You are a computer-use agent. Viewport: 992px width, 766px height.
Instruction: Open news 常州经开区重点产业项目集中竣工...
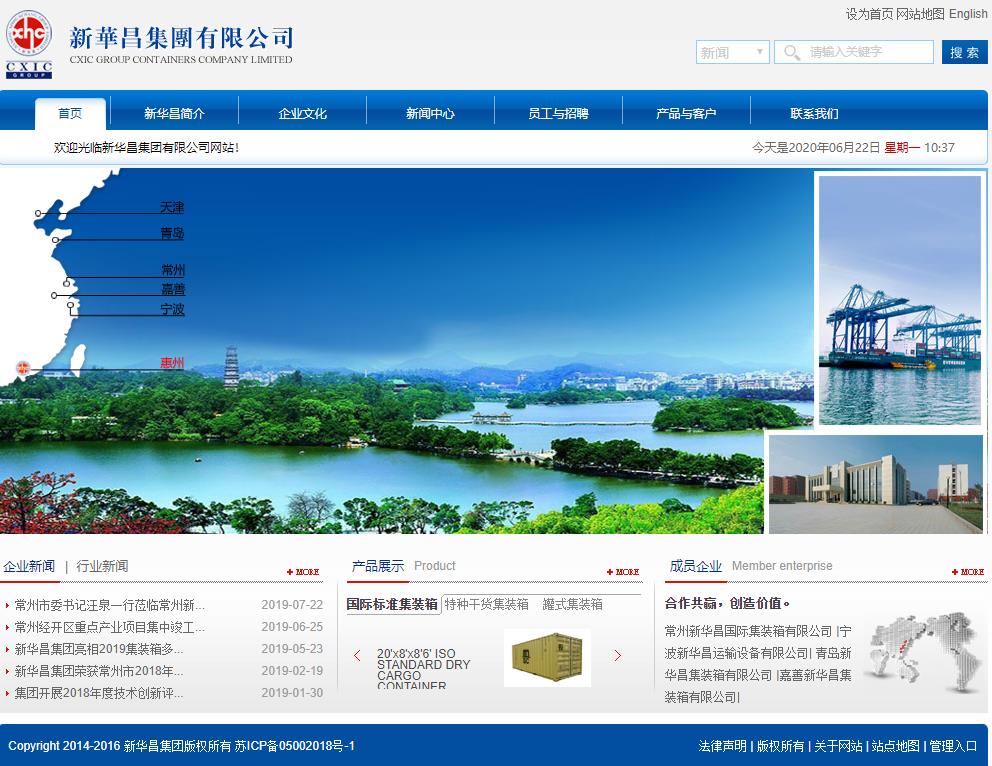click(109, 627)
